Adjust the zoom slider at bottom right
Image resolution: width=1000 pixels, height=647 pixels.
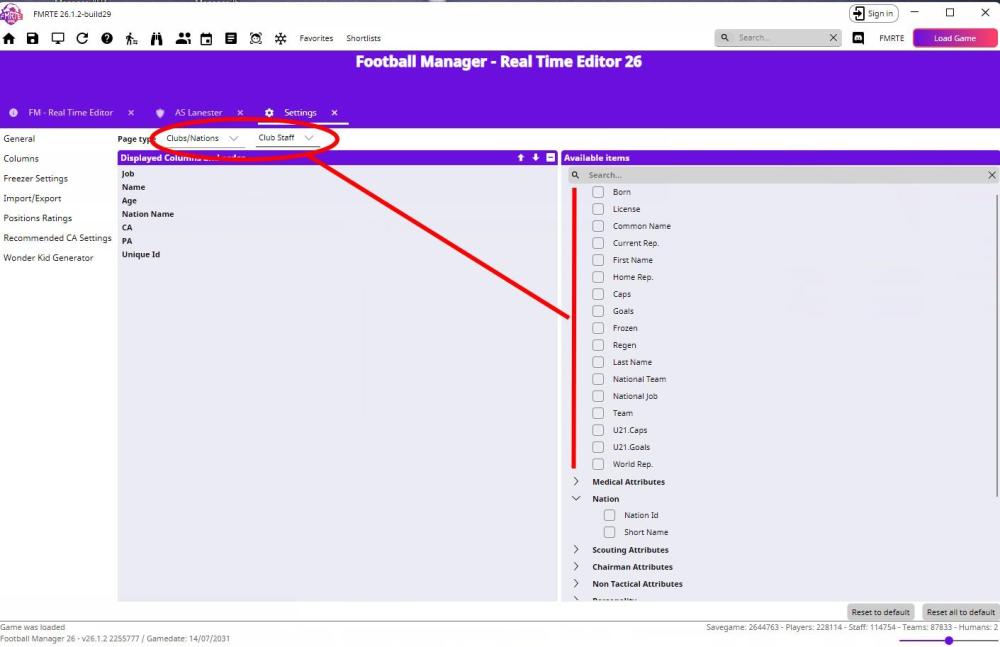[948, 641]
